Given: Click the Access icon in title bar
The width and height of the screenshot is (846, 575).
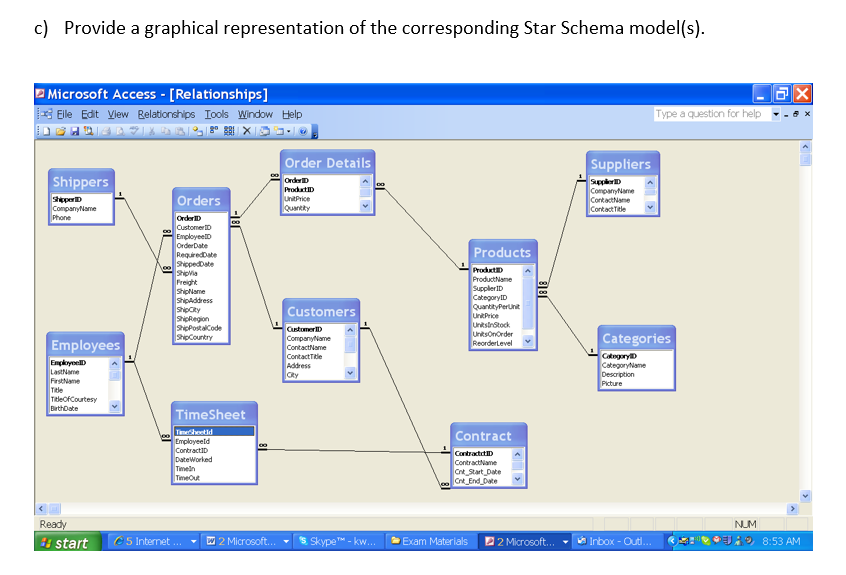Looking at the screenshot, I should pyautogui.click(x=39, y=94).
